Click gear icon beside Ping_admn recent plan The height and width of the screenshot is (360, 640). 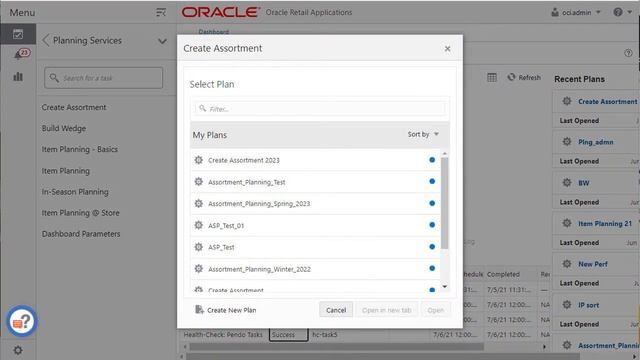coord(567,142)
